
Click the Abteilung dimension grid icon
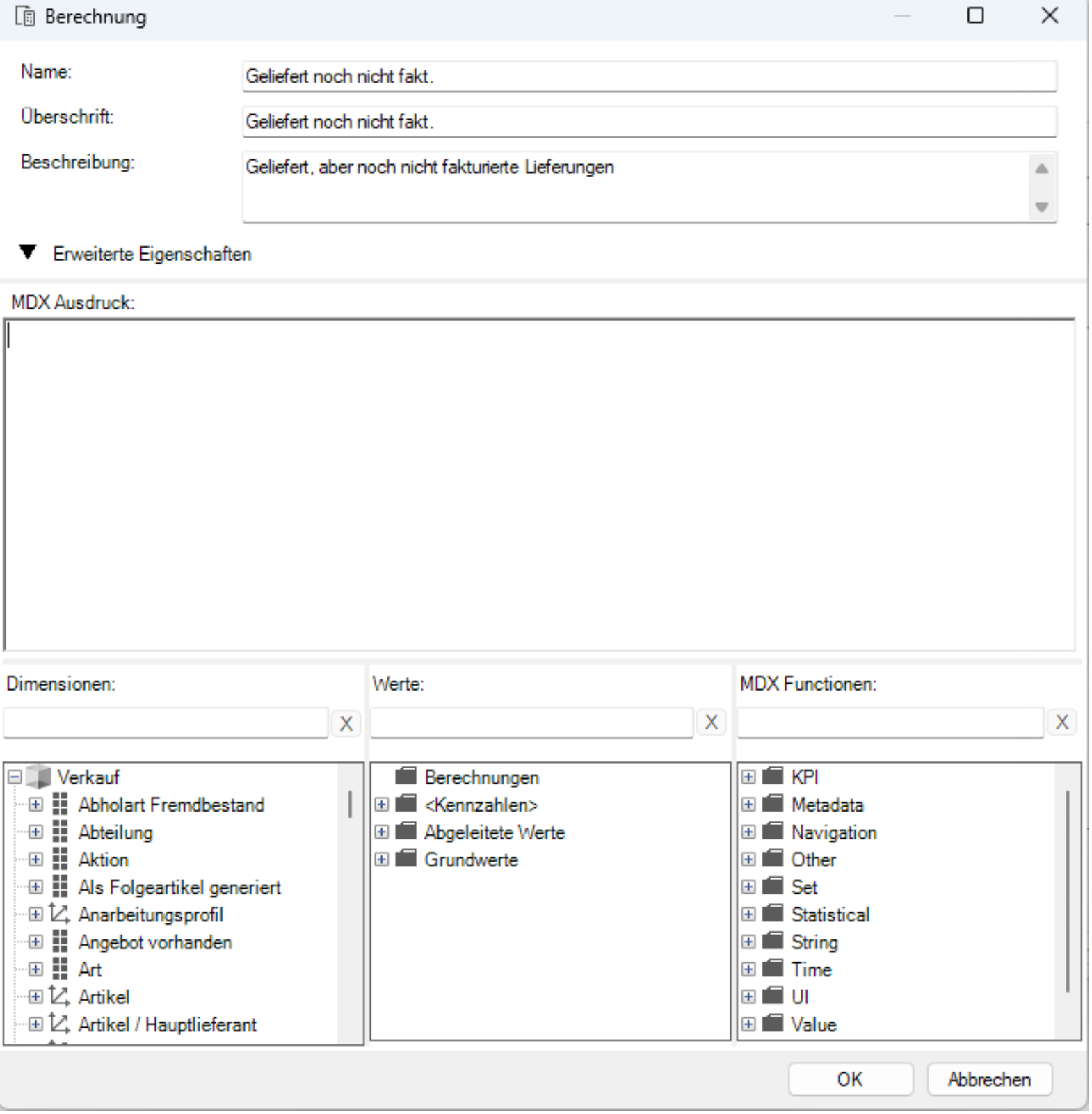(x=61, y=832)
